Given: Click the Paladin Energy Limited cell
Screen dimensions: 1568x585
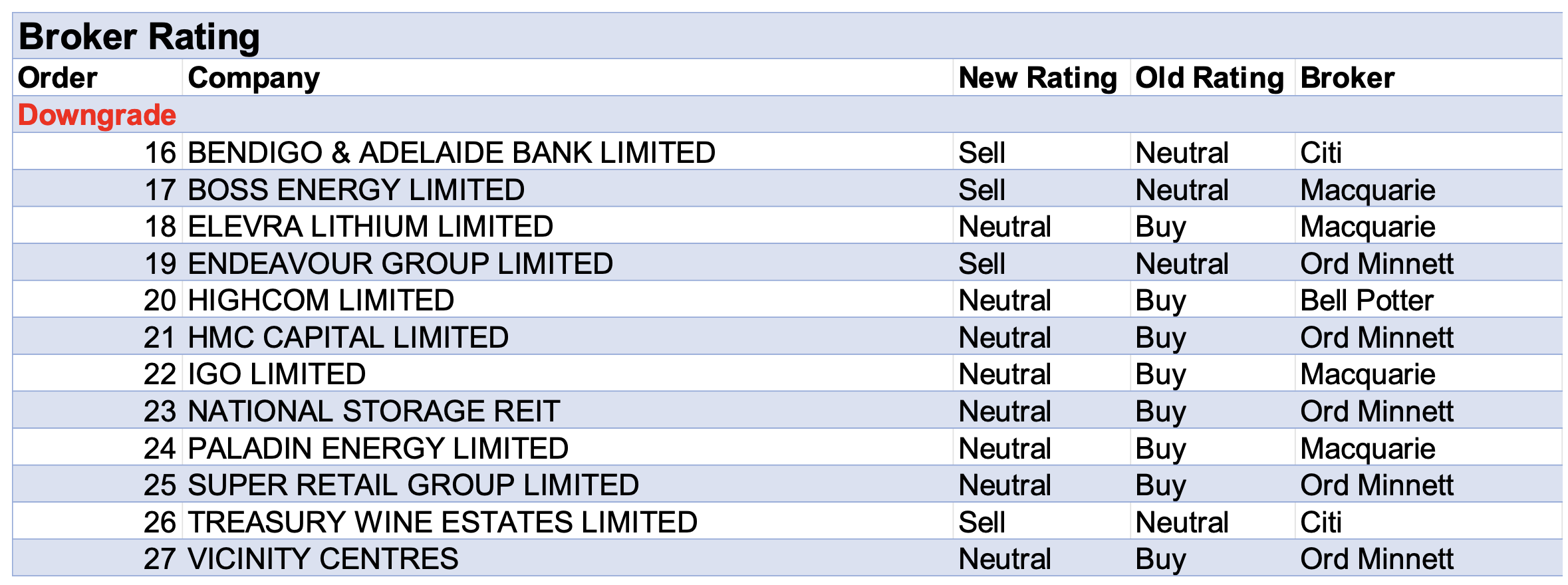Looking at the screenshot, I should (378, 449).
